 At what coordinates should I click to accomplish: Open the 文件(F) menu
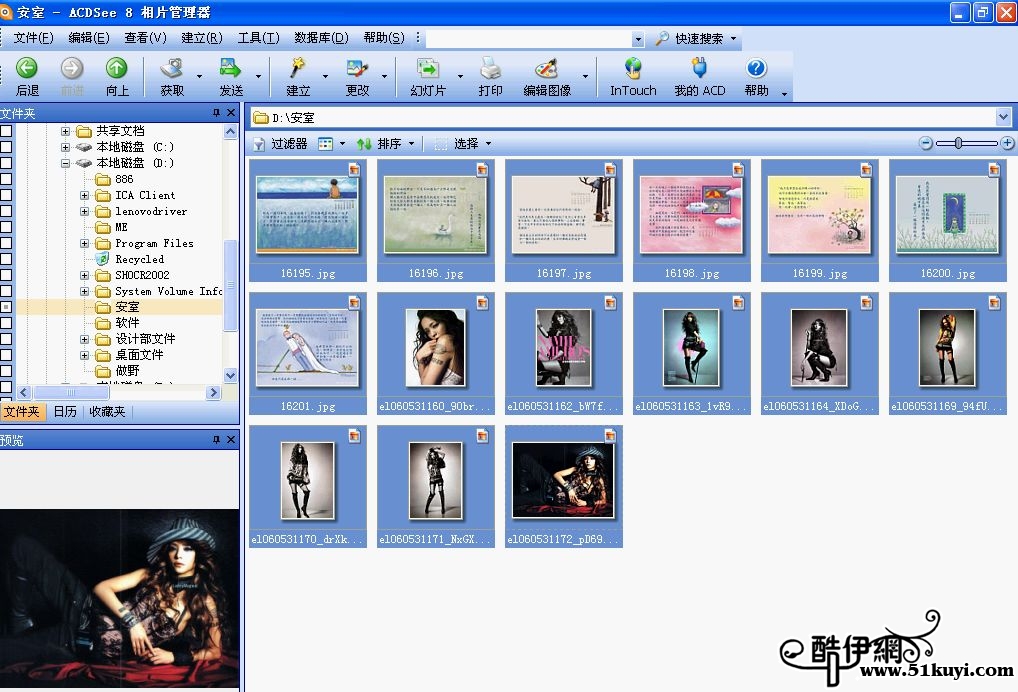[33, 38]
